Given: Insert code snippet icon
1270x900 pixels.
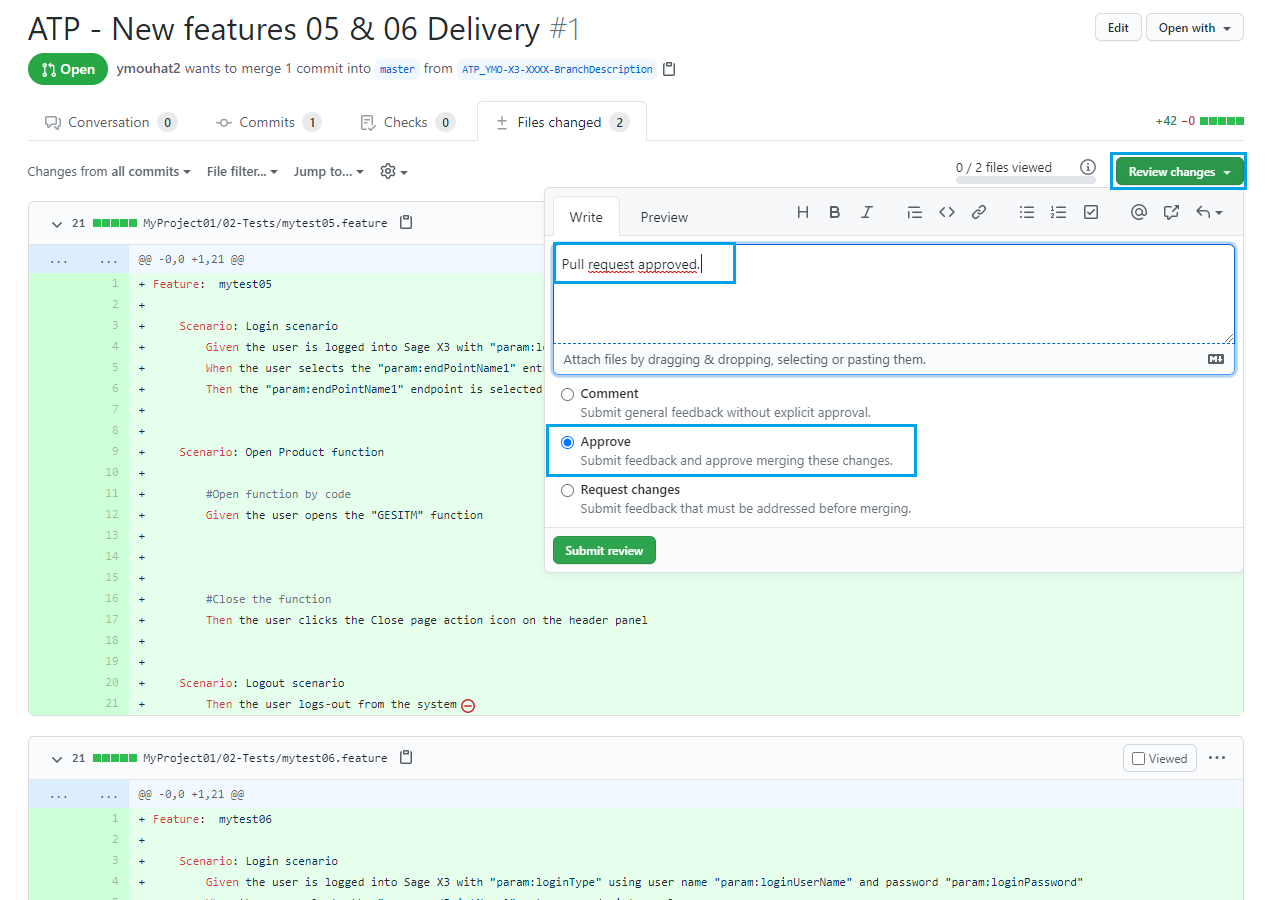Looking at the screenshot, I should point(946,212).
